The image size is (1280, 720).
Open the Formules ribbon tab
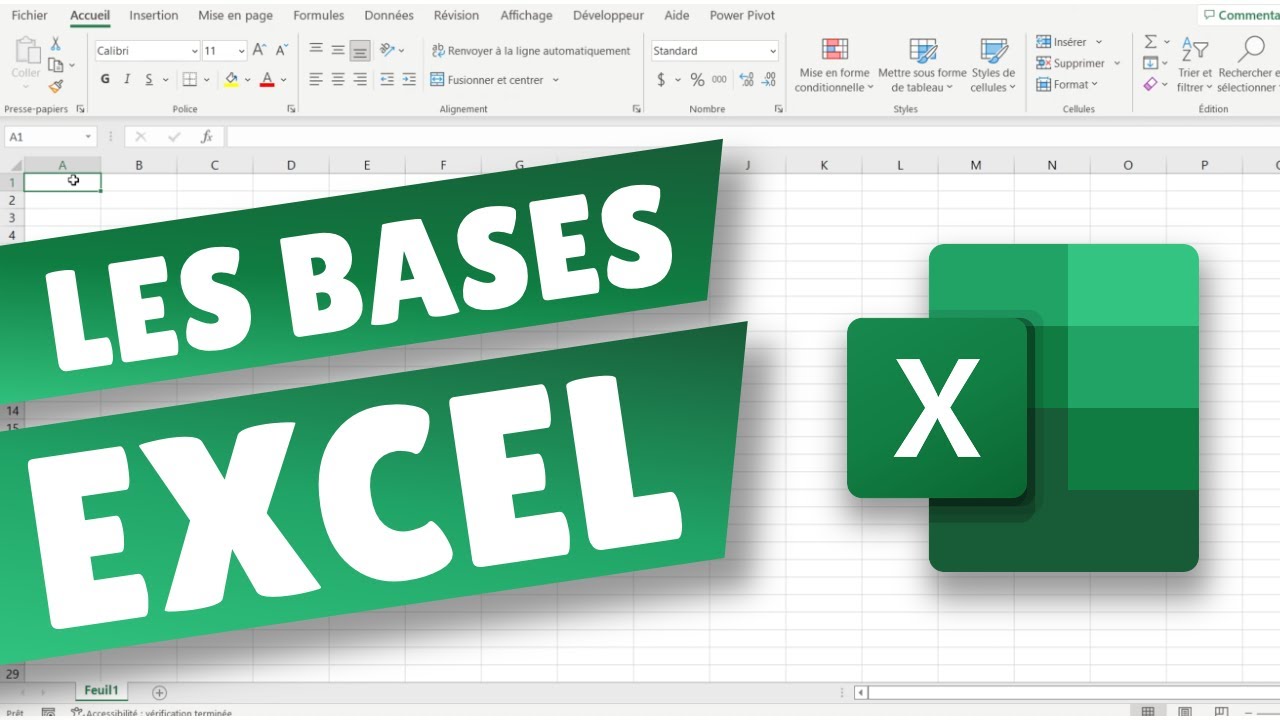(x=318, y=15)
